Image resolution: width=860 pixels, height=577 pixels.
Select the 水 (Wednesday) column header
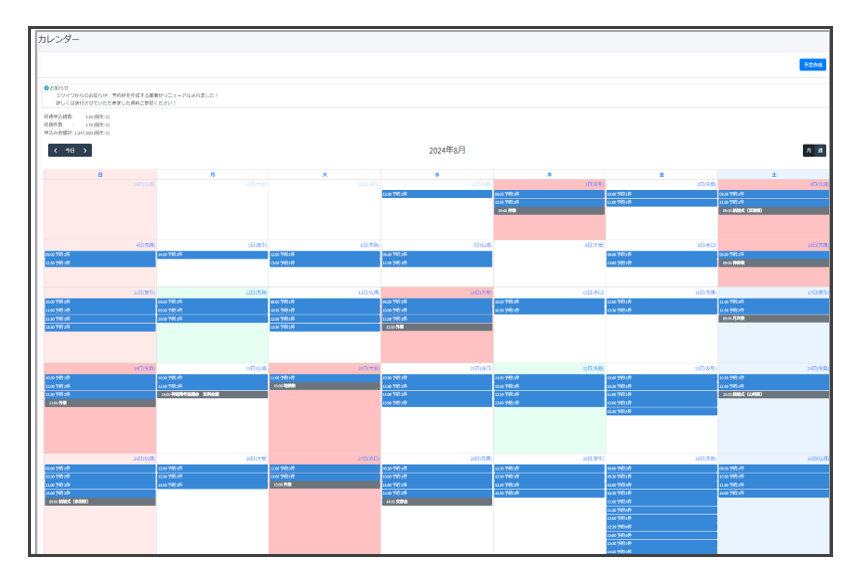coord(436,175)
